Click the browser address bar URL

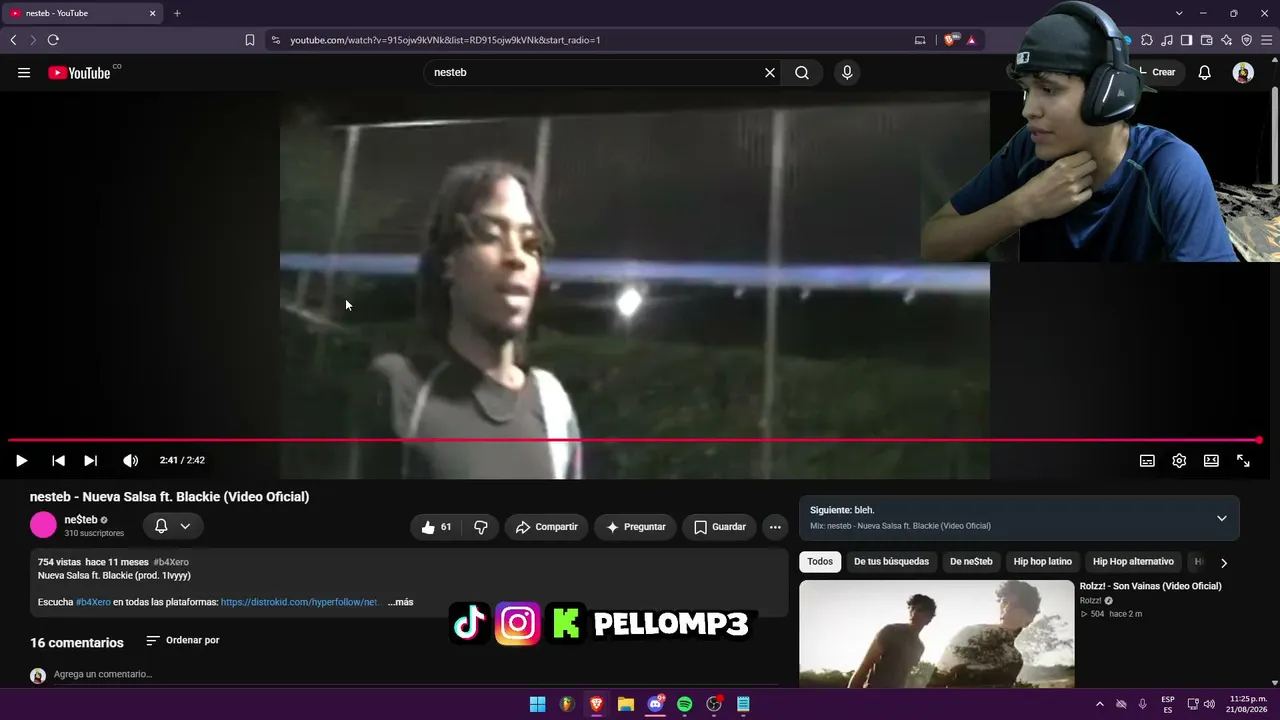point(445,40)
